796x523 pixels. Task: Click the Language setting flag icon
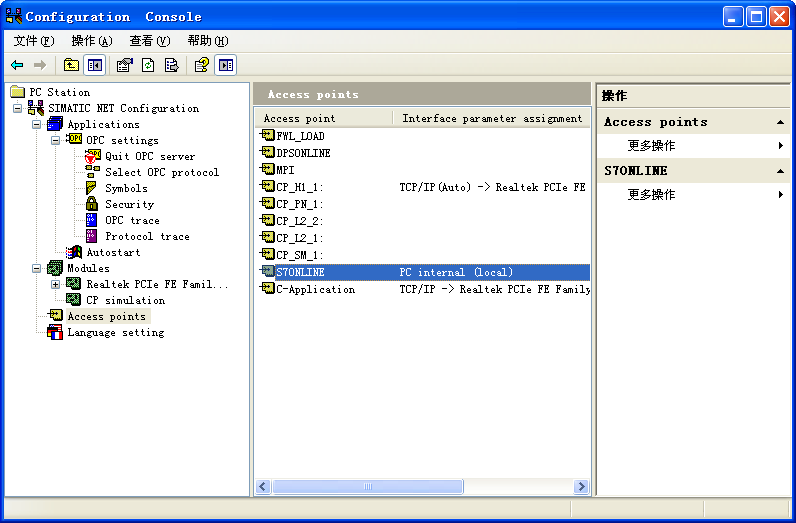point(55,332)
